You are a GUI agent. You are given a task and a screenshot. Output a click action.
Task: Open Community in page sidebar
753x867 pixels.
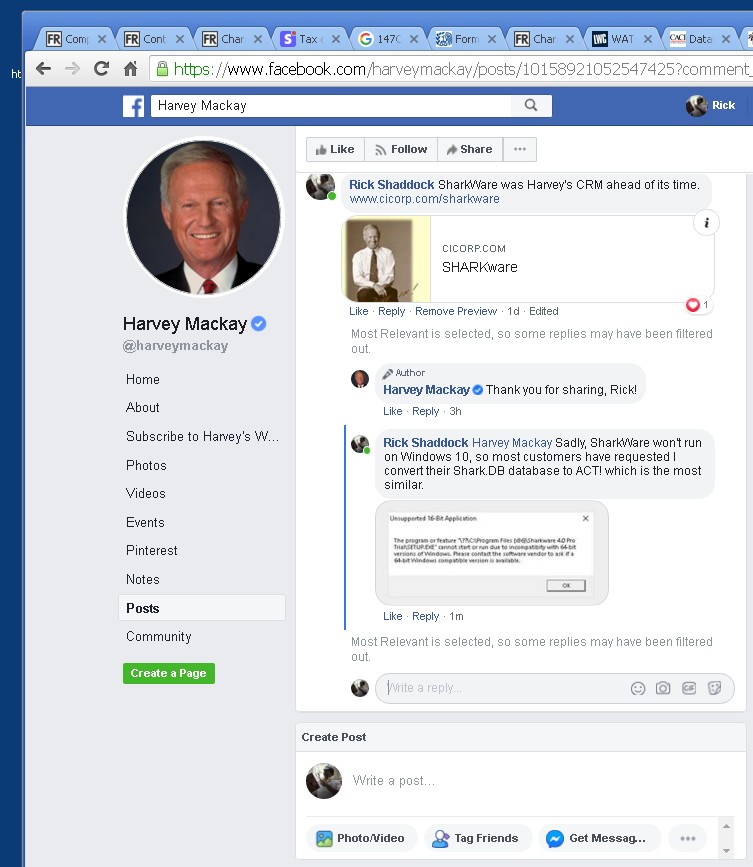coord(159,636)
